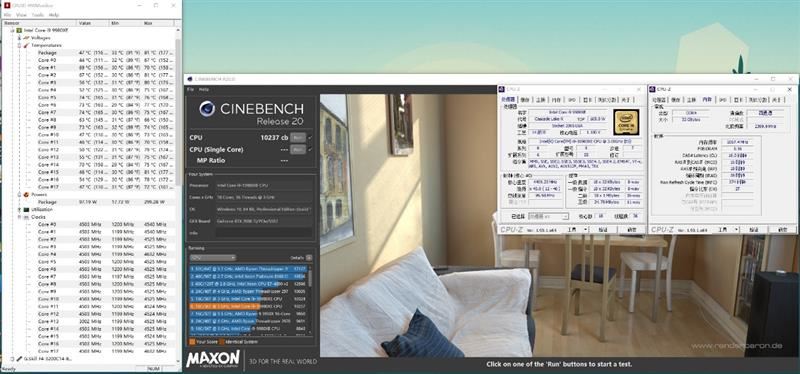Click the Details icon button in Cinebench Ranking

point(309,258)
